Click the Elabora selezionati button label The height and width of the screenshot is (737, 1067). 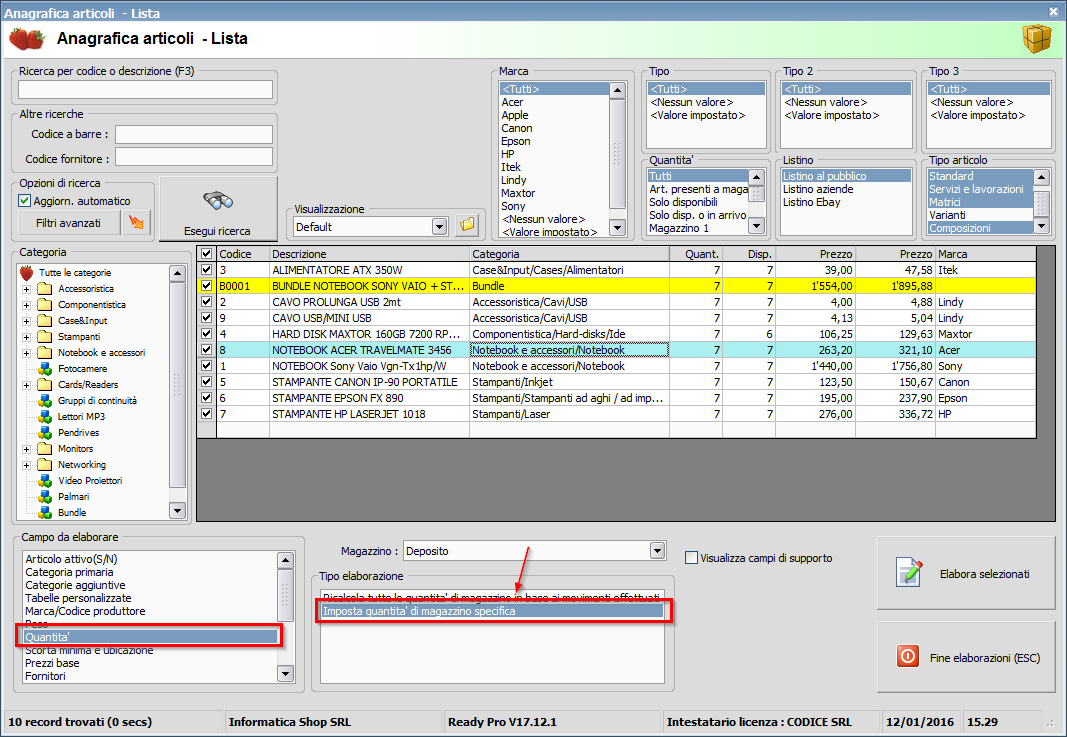pyautogui.click(x=984, y=574)
